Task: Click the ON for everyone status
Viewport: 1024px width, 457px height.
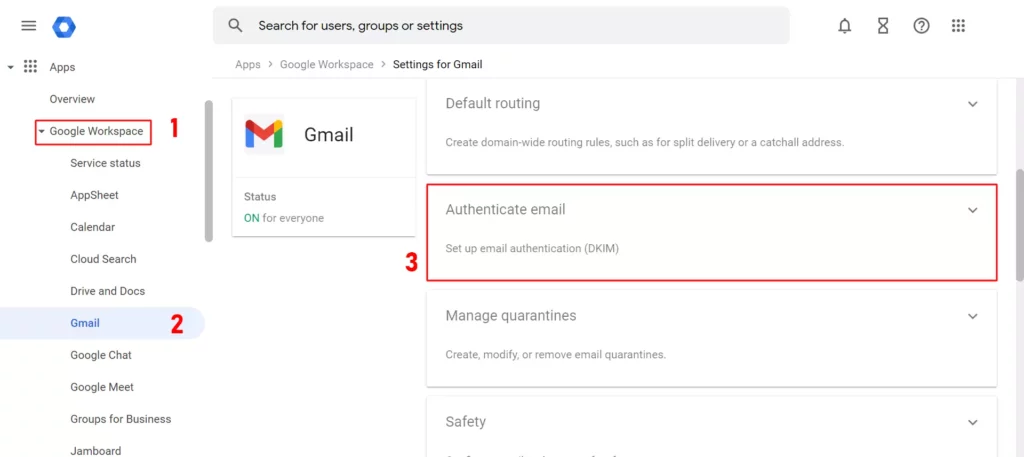Action: (x=284, y=218)
